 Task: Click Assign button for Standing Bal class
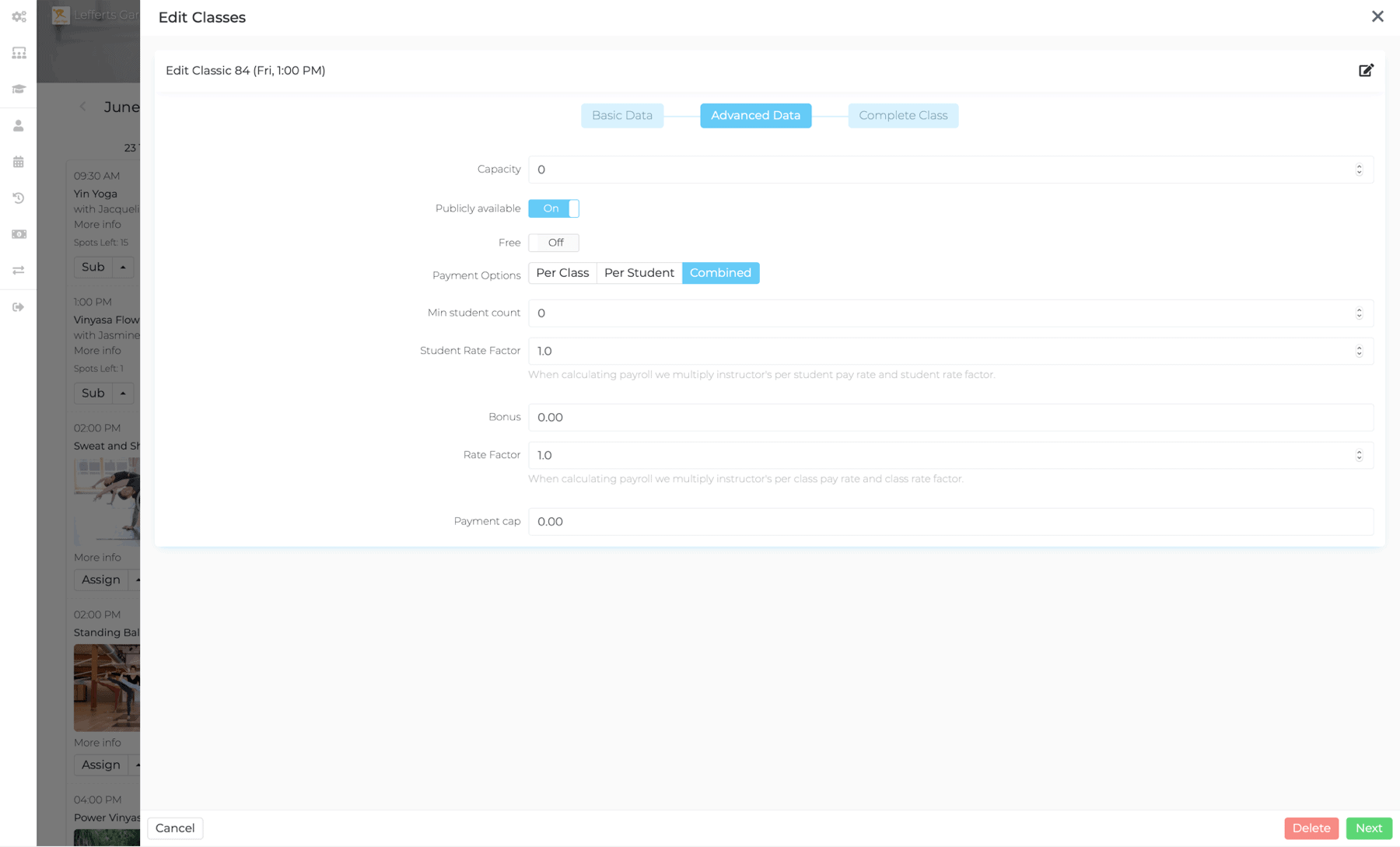(x=101, y=765)
